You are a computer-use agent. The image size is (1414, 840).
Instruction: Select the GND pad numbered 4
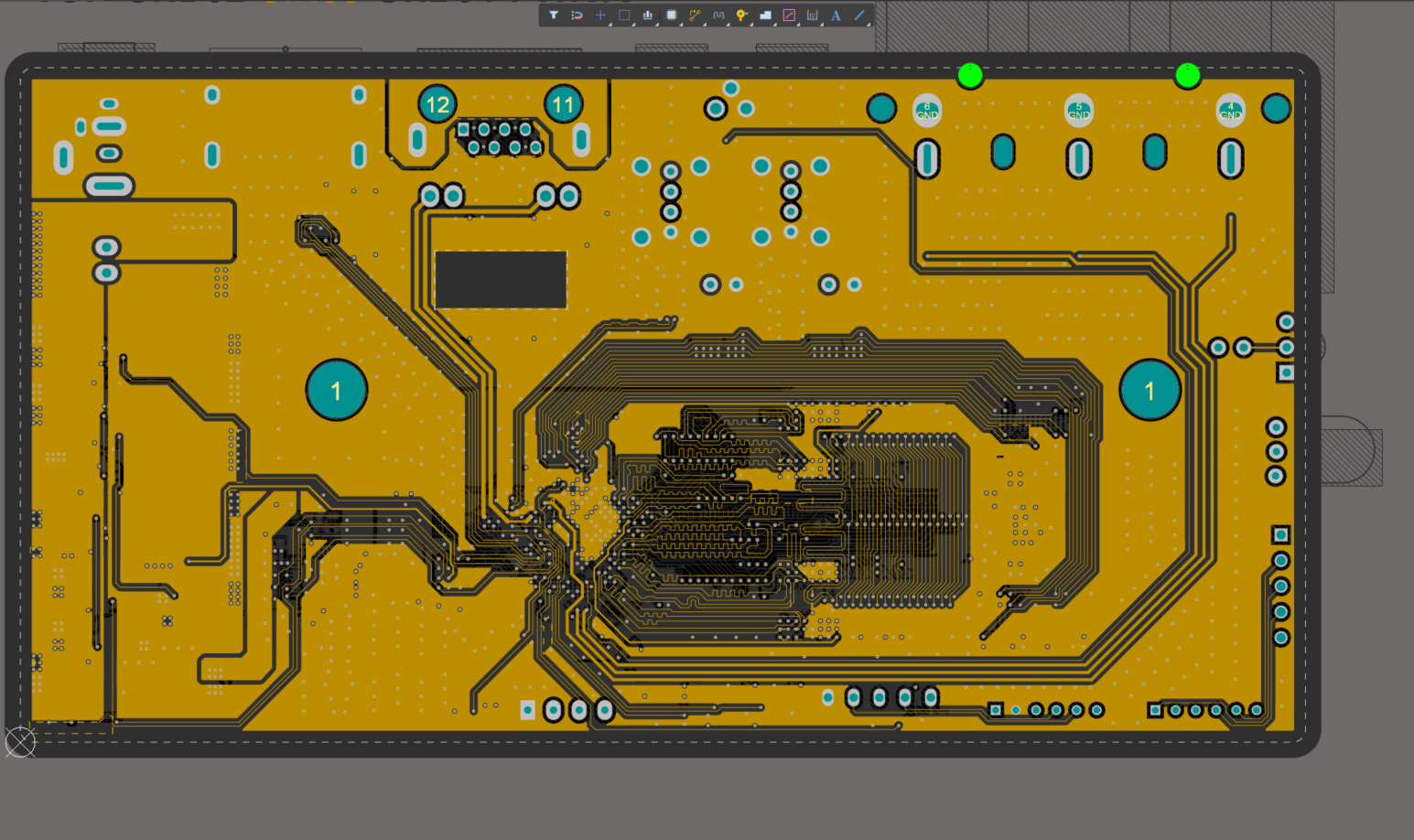1231,111
